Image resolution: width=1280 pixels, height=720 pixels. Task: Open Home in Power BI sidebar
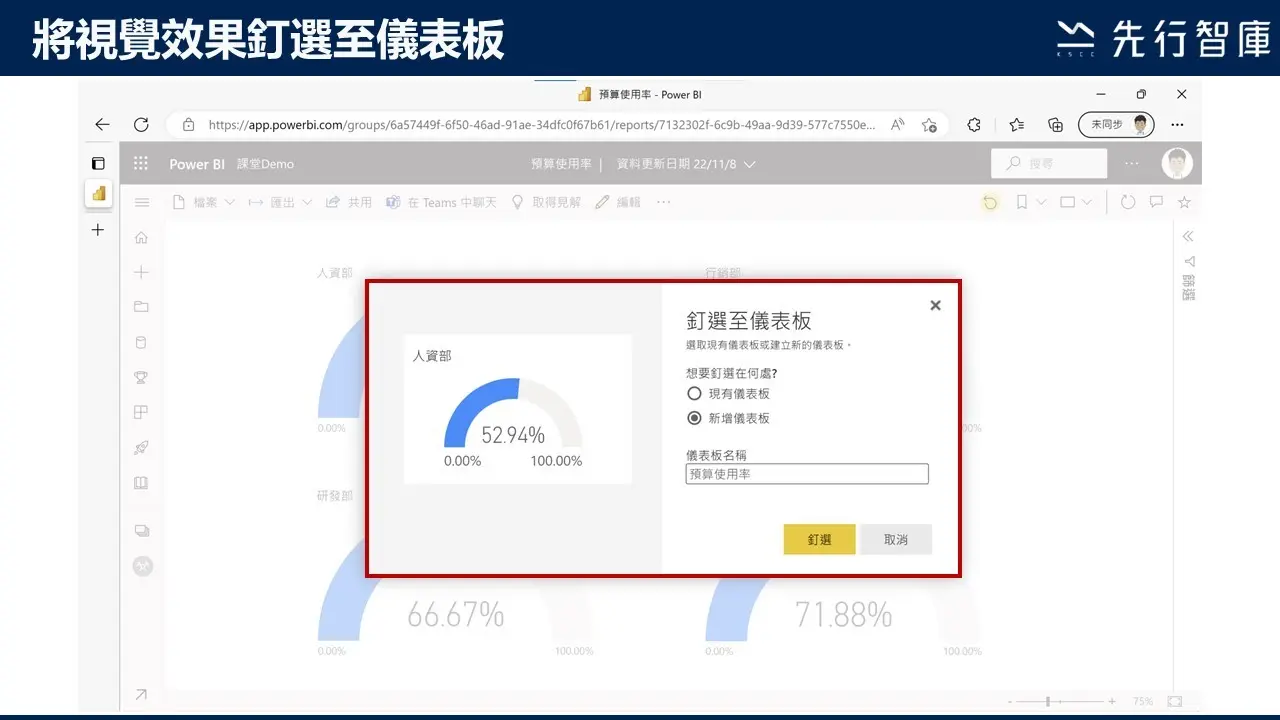pos(141,238)
